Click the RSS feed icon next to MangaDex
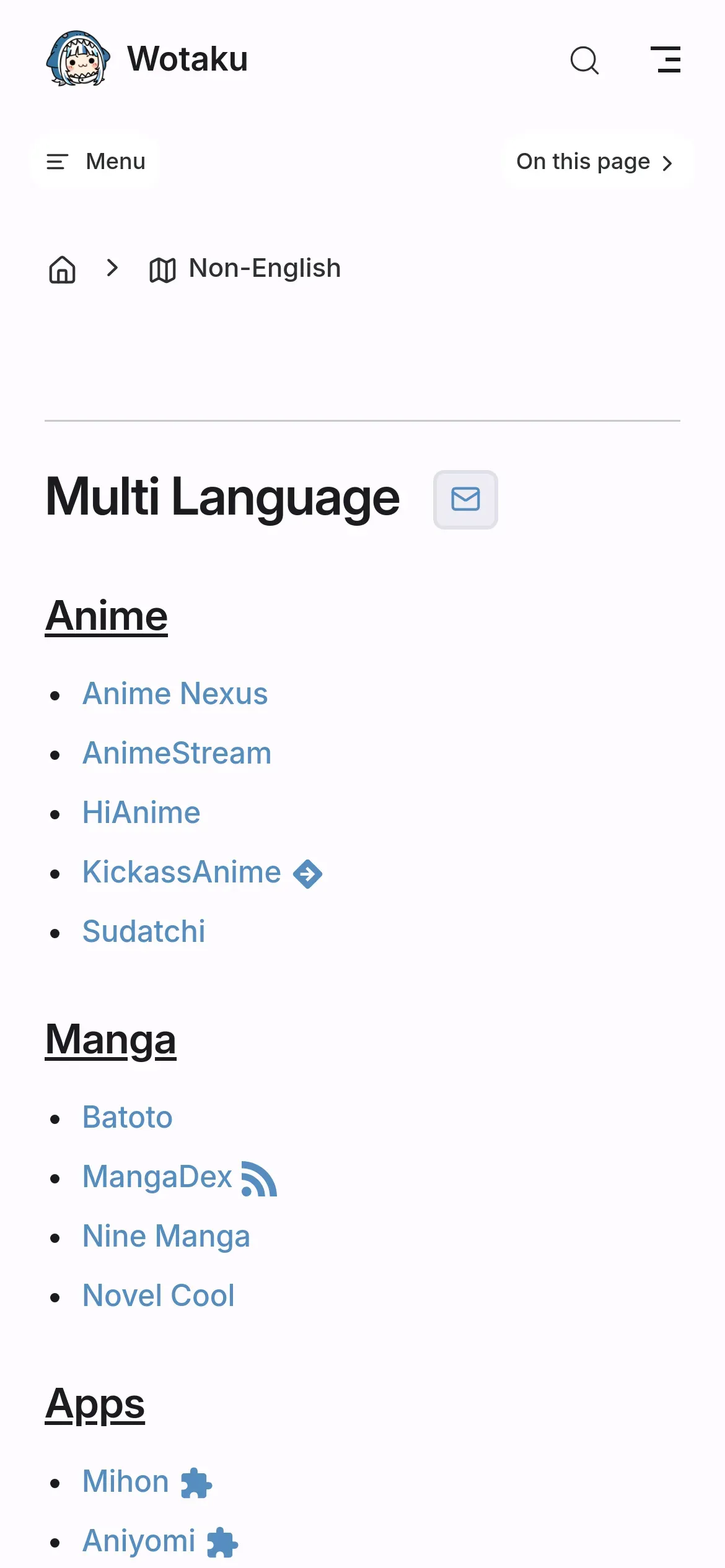The image size is (725, 1568). point(259,1178)
